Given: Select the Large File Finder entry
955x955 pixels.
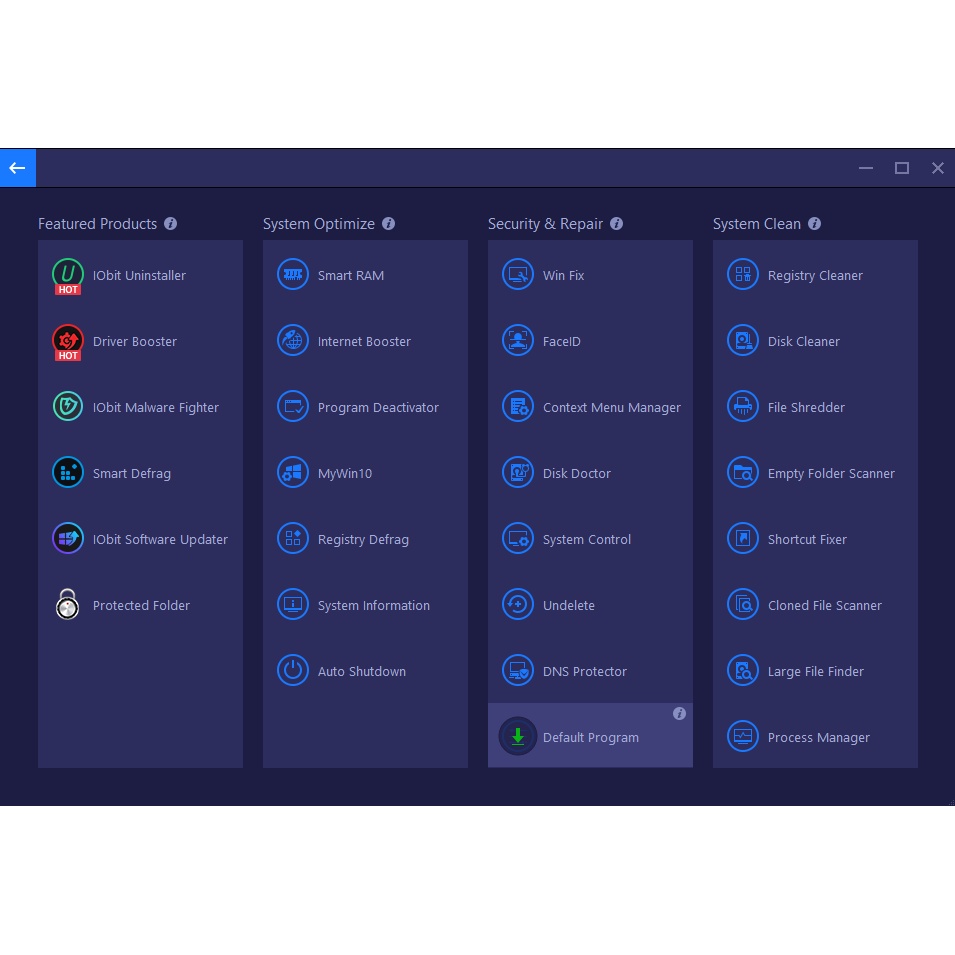Looking at the screenshot, I should coord(815,671).
